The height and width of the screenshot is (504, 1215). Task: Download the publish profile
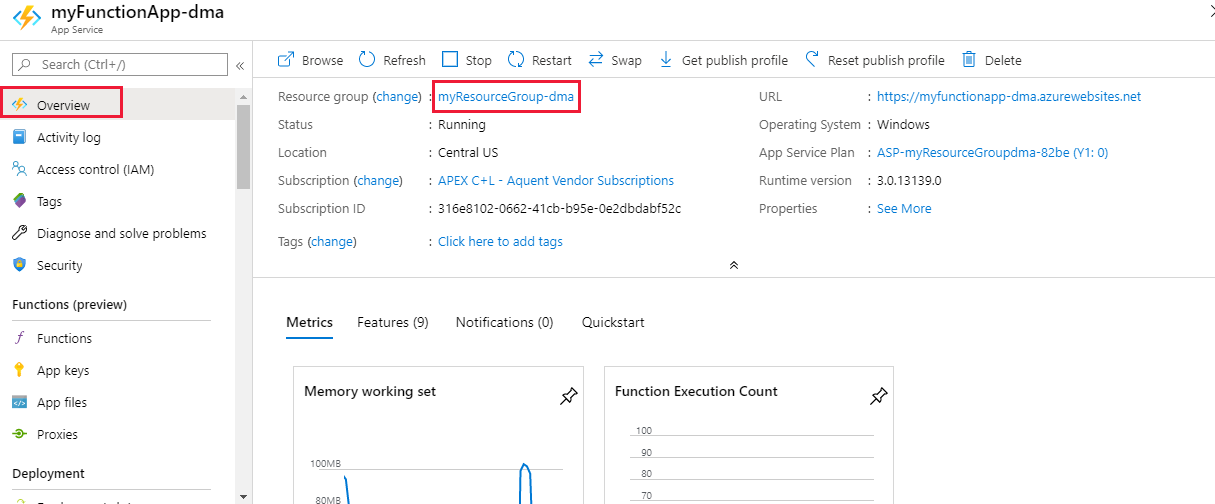[x=666, y=60]
